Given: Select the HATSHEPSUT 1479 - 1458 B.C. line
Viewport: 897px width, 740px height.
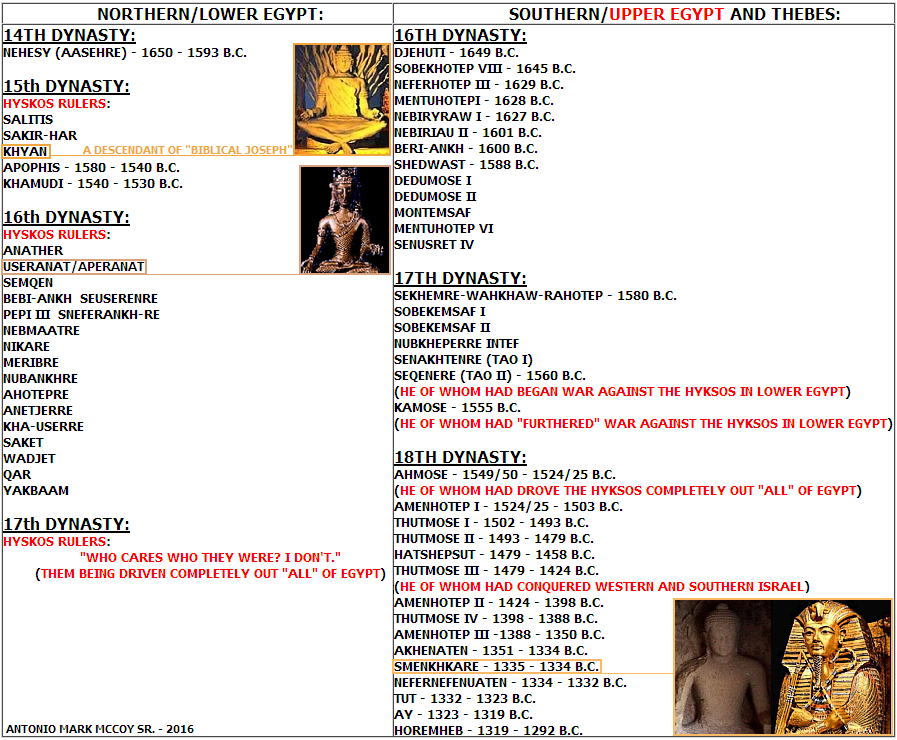Looking at the screenshot, I should [494, 554].
